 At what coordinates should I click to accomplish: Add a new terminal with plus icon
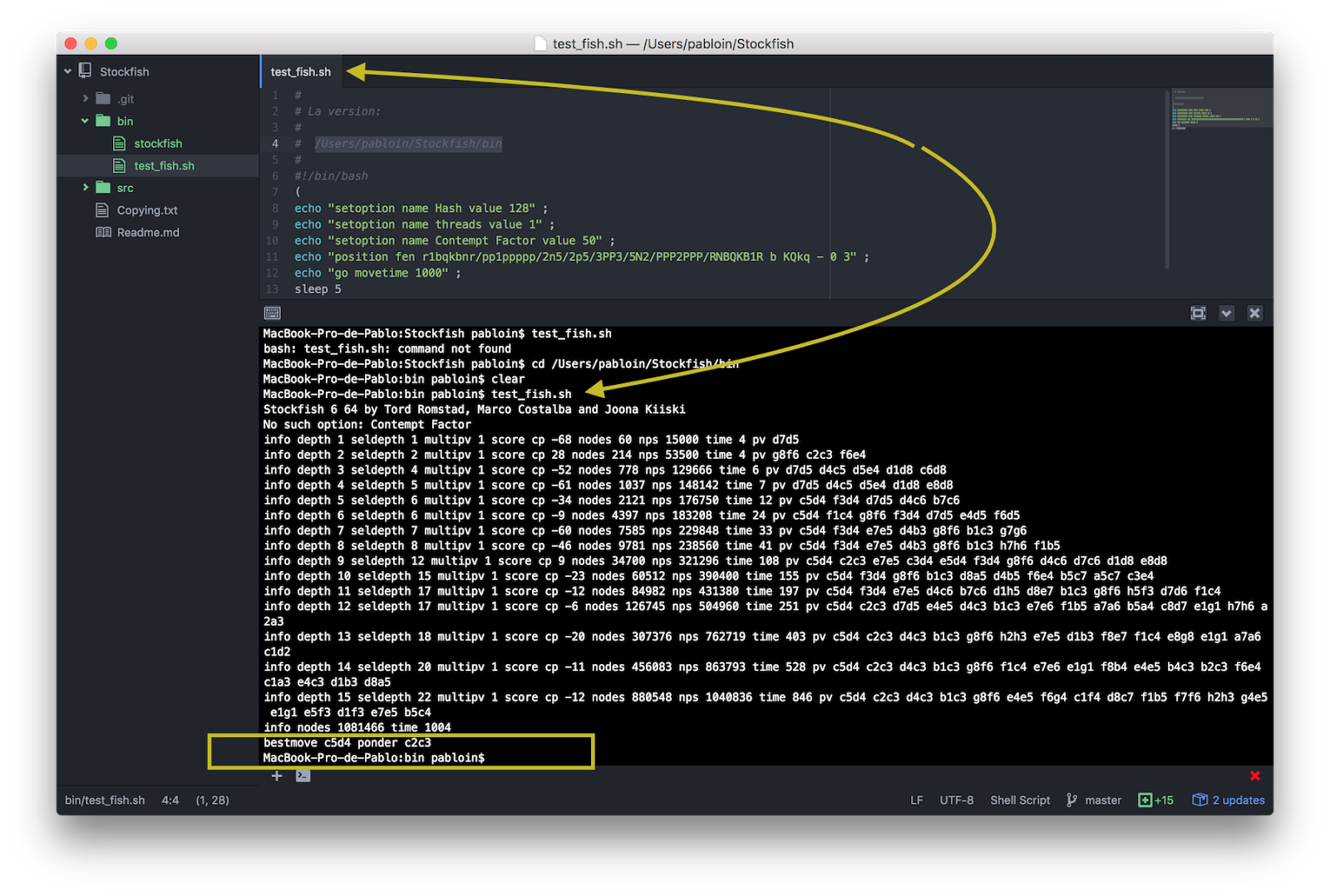click(x=277, y=775)
